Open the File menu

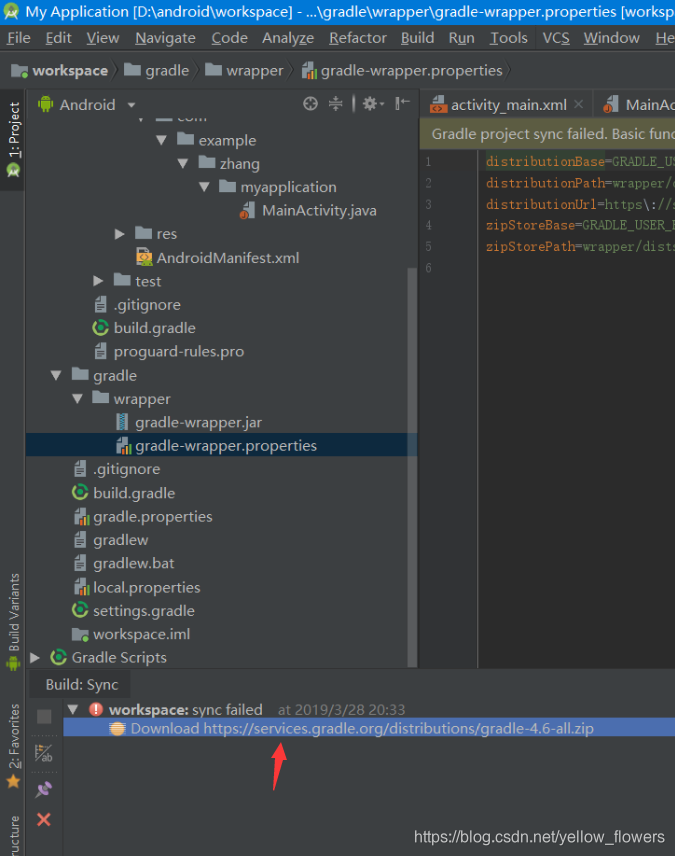(19, 38)
